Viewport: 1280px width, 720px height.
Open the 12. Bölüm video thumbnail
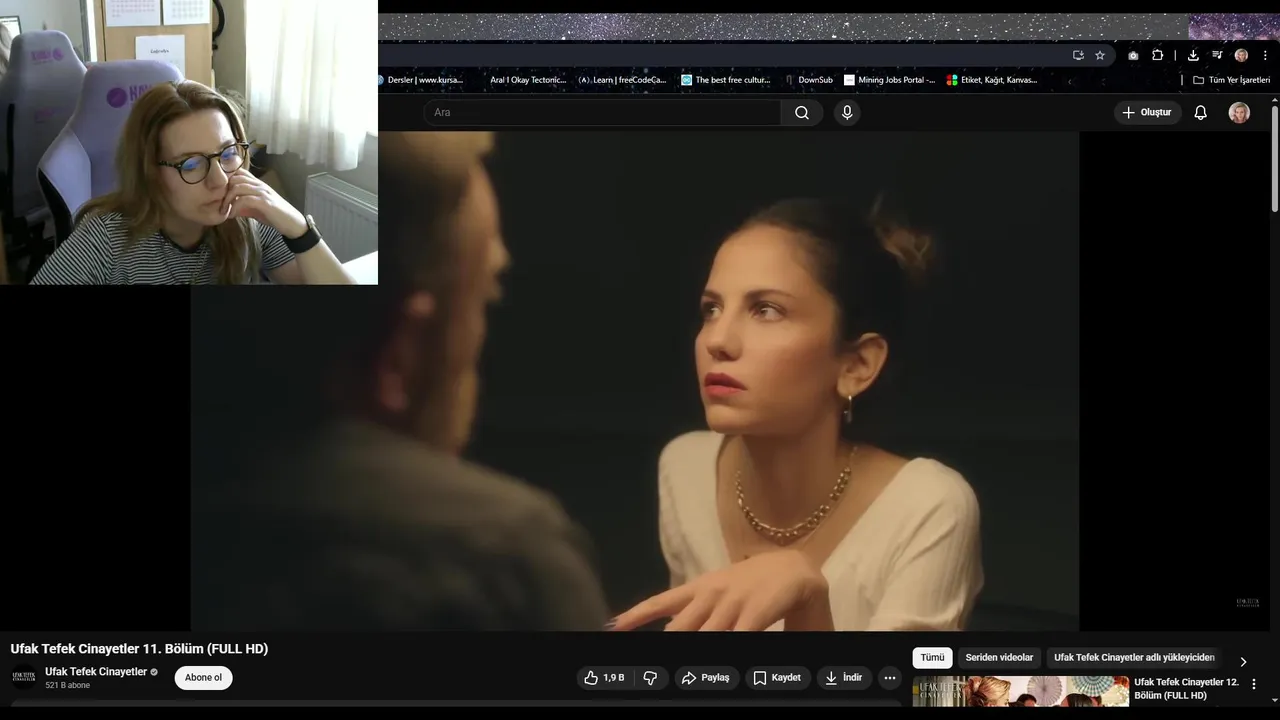coord(1020,692)
